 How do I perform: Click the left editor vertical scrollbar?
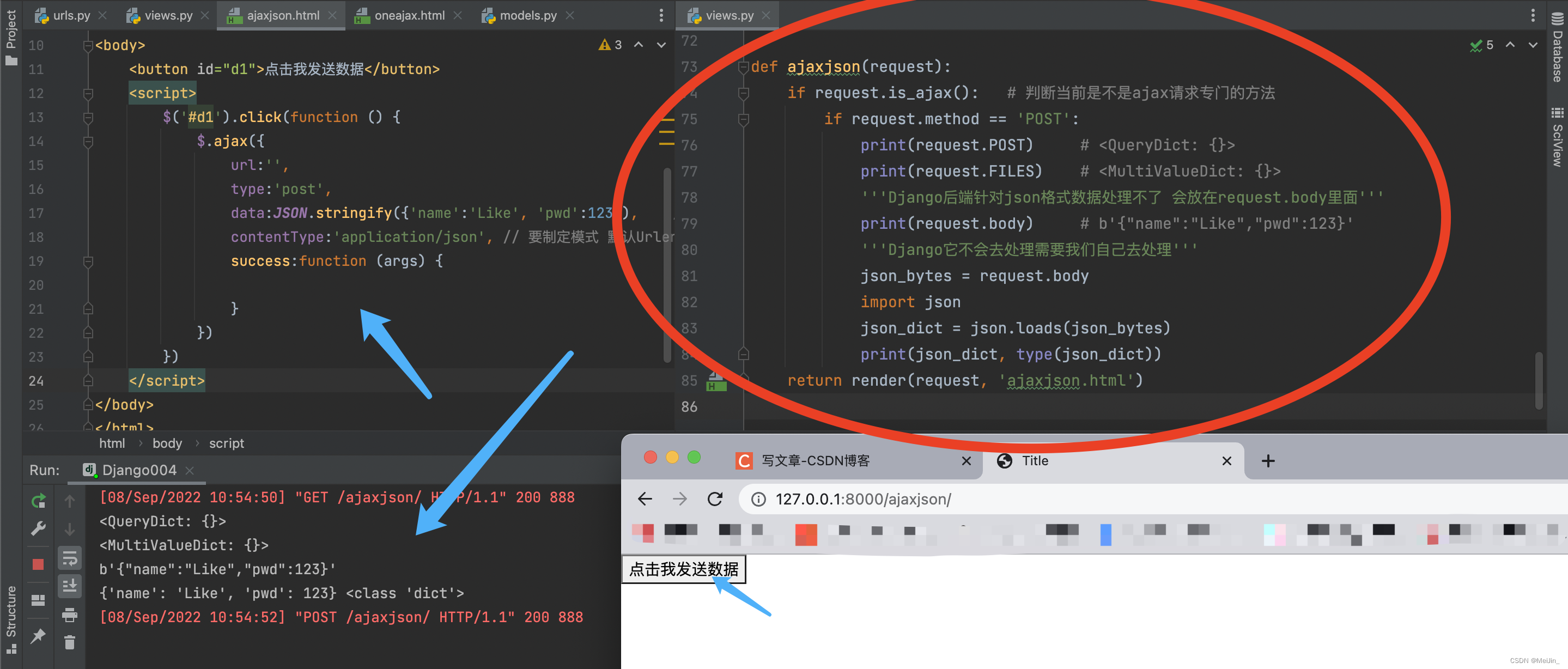tap(667, 265)
